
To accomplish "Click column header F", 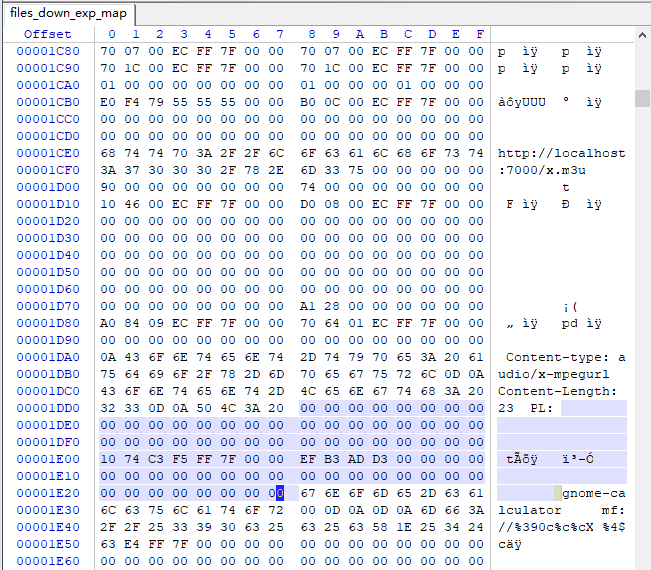I will [480, 34].
